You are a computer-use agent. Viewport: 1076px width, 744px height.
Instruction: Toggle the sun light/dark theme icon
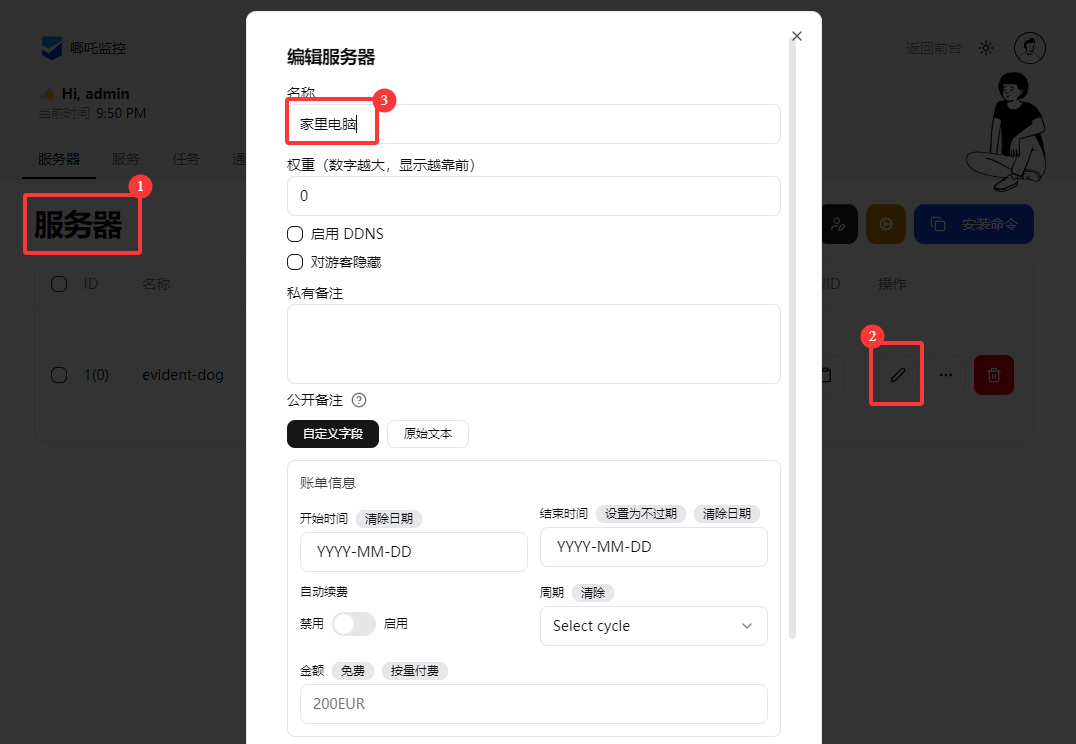point(986,48)
